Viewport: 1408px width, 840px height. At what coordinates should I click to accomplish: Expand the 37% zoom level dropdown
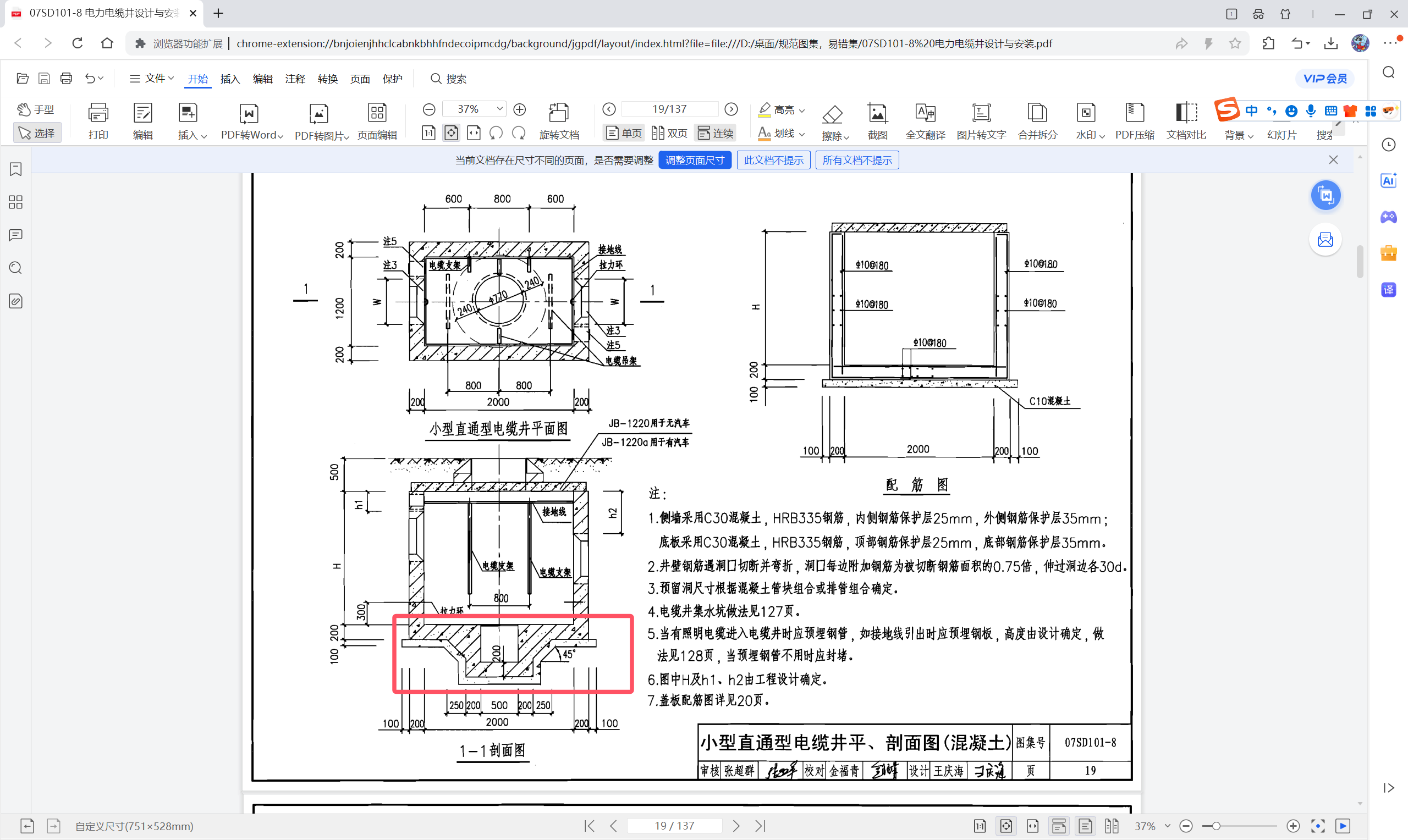tap(499, 109)
